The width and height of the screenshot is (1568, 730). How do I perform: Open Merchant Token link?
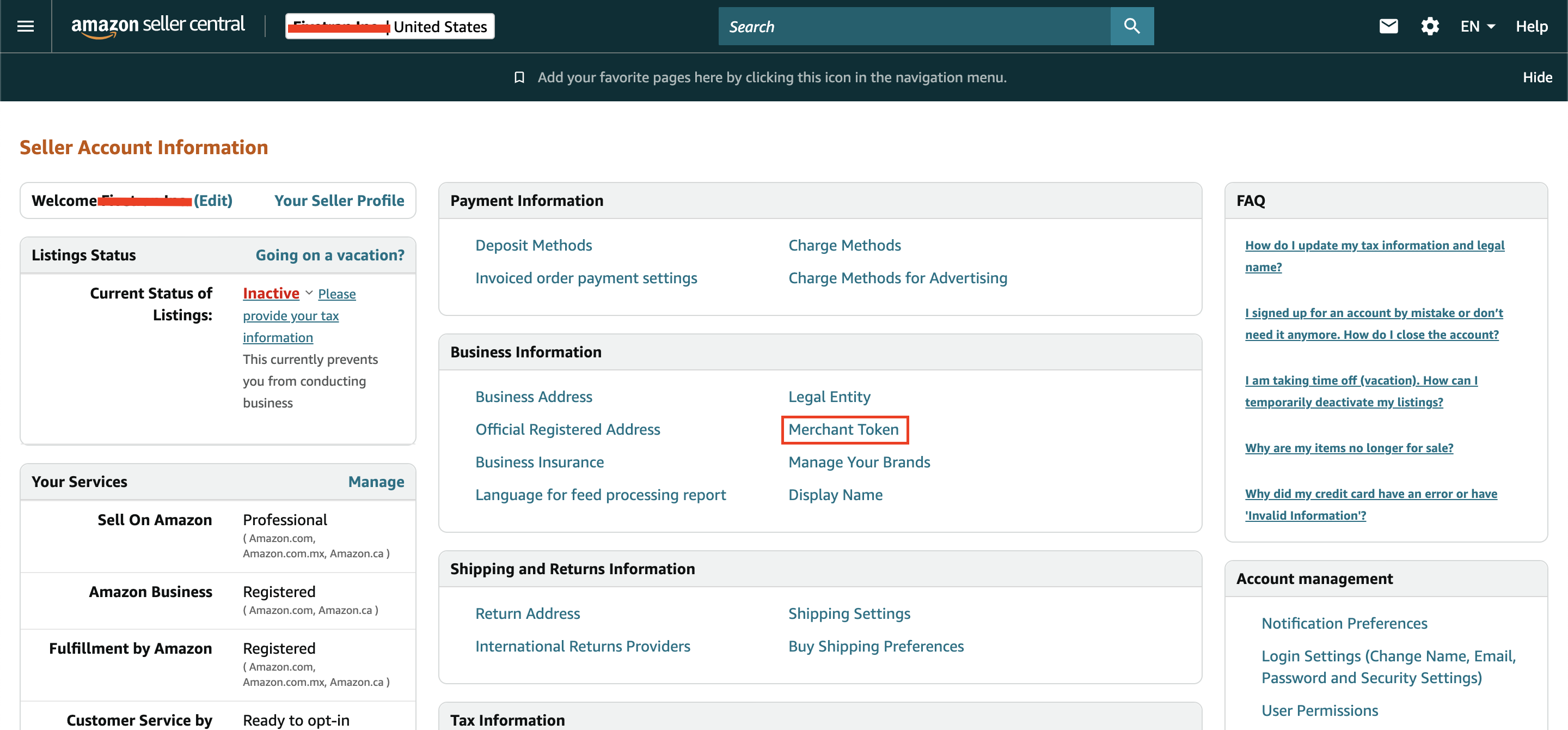[x=843, y=429]
